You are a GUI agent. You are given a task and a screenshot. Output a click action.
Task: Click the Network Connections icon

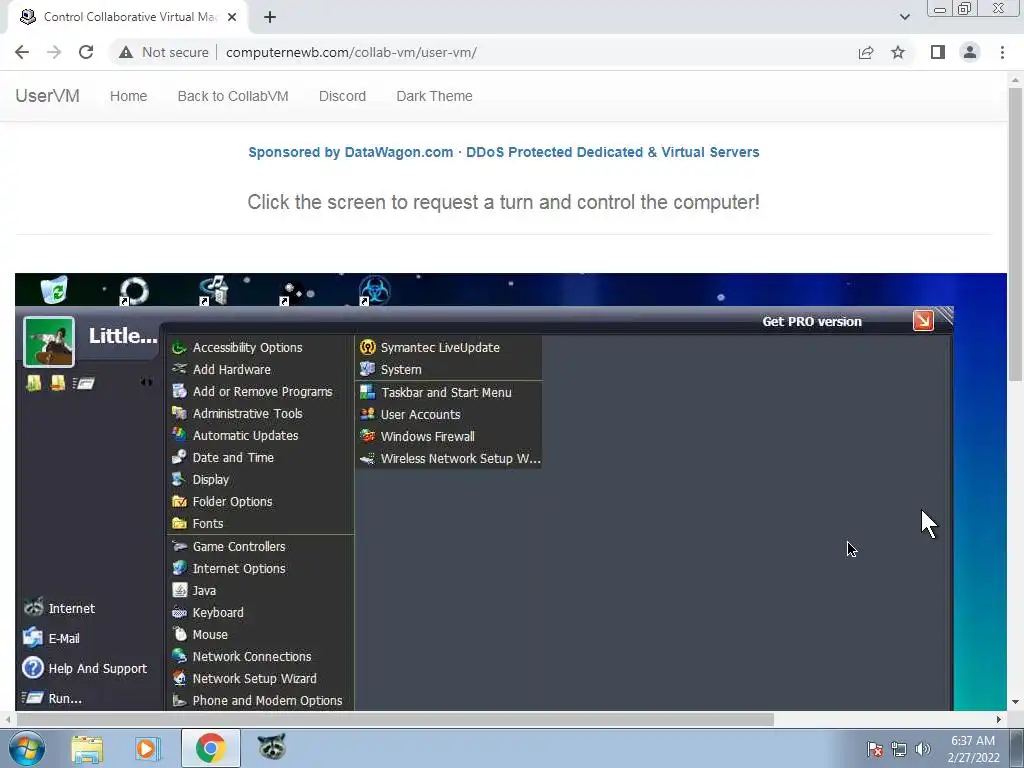pos(179,656)
